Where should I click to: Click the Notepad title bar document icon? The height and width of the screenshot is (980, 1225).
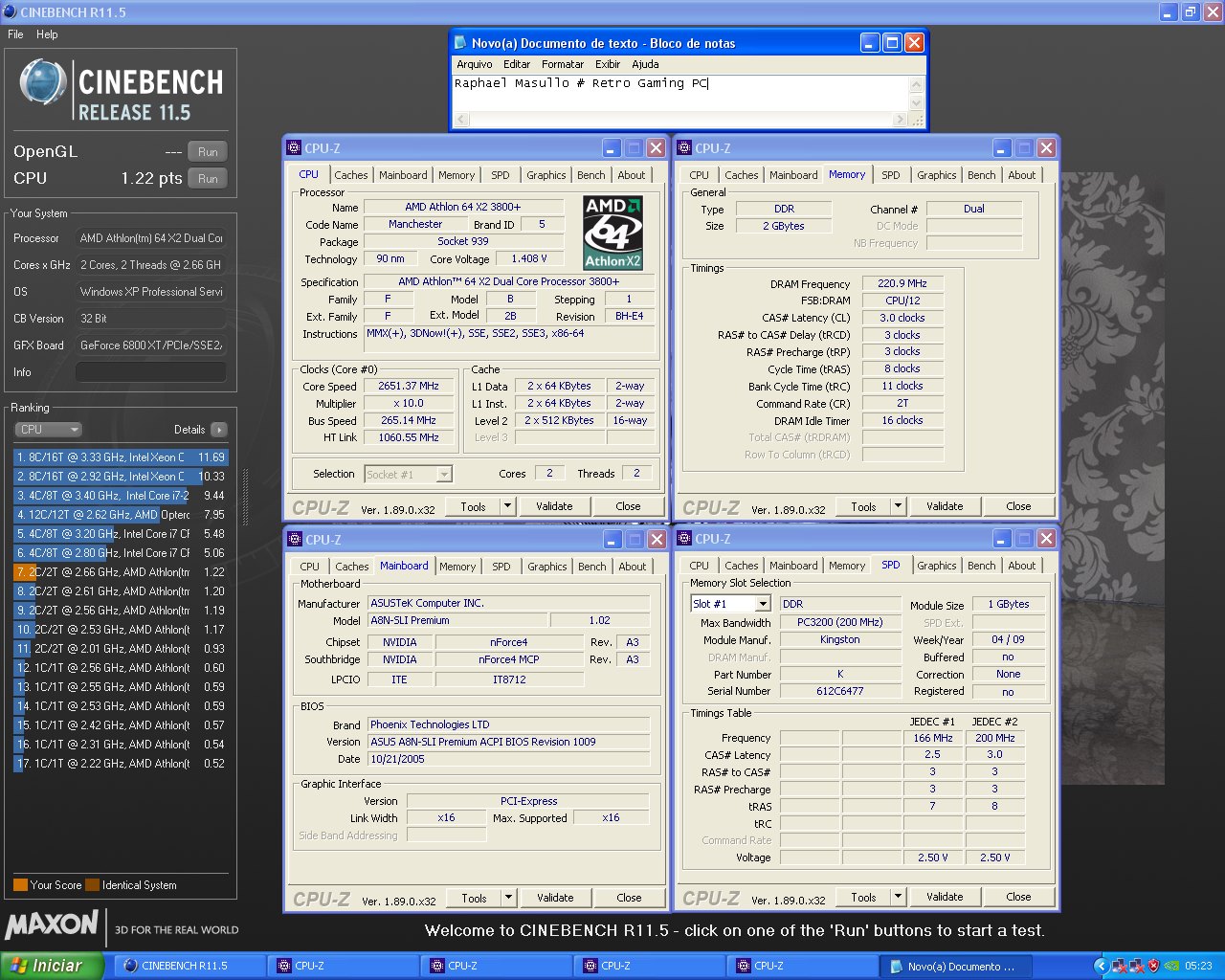[x=460, y=43]
